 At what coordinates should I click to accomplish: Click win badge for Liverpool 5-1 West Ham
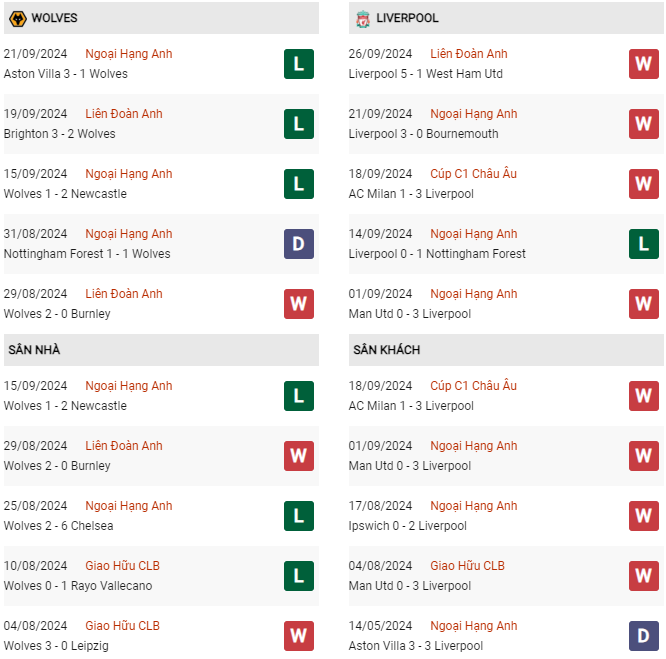point(643,64)
